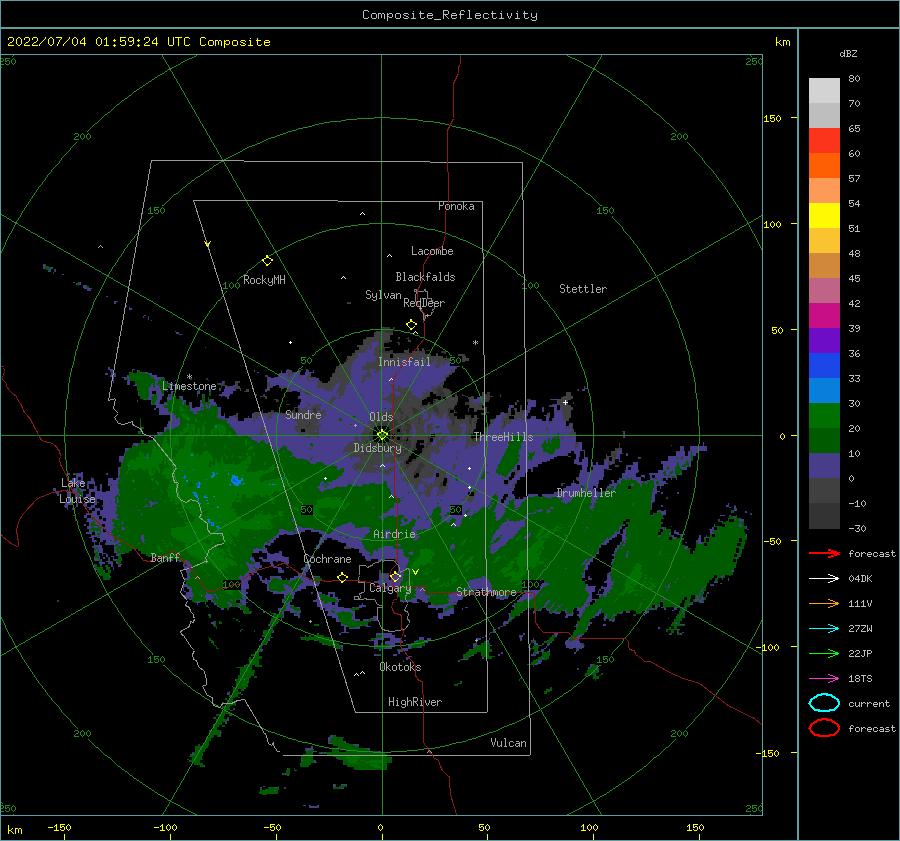This screenshot has width=900, height=841.
Task: Click the yellow diamond marker above Calgary
Action: pyautogui.click(x=395, y=576)
